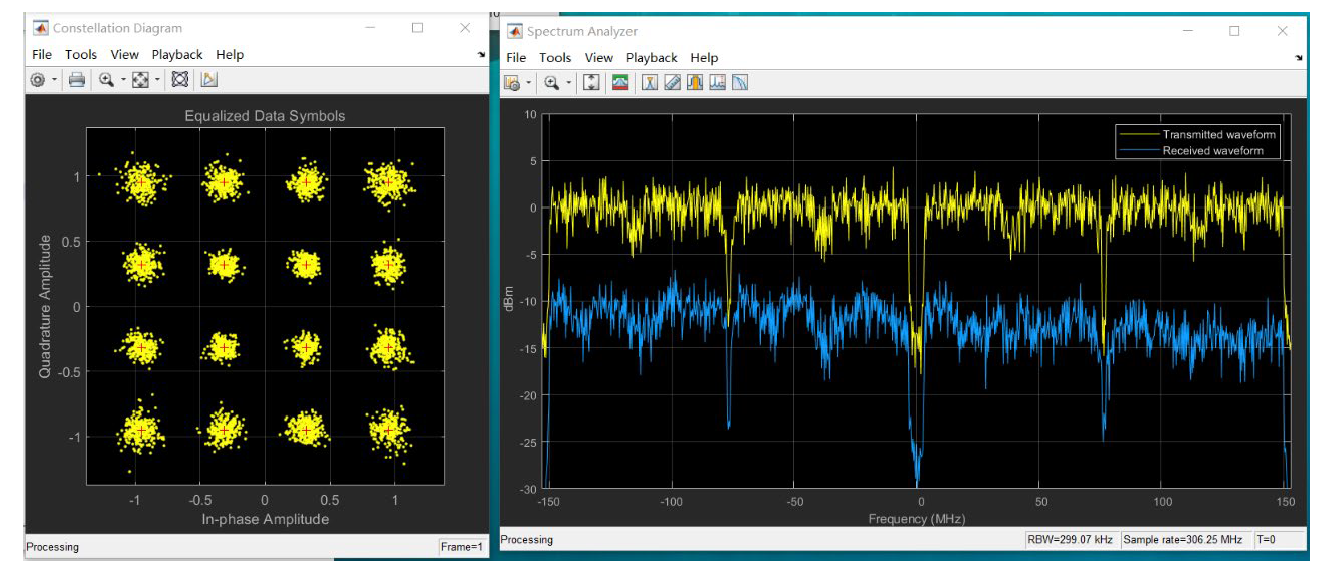The width and height of the screenshot is (1340, 576).
Task: Click 'RBW=299.07 kHz' status bar entry
Action: (x=1071, y=540)
